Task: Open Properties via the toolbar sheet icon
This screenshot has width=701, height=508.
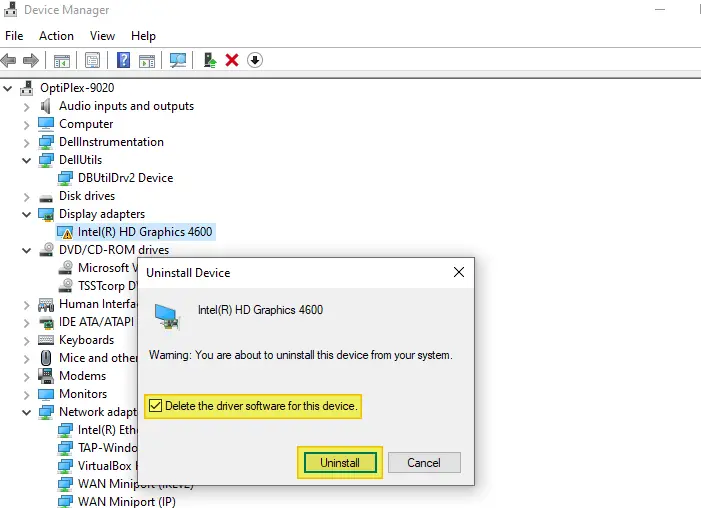Action: (93, 60)
